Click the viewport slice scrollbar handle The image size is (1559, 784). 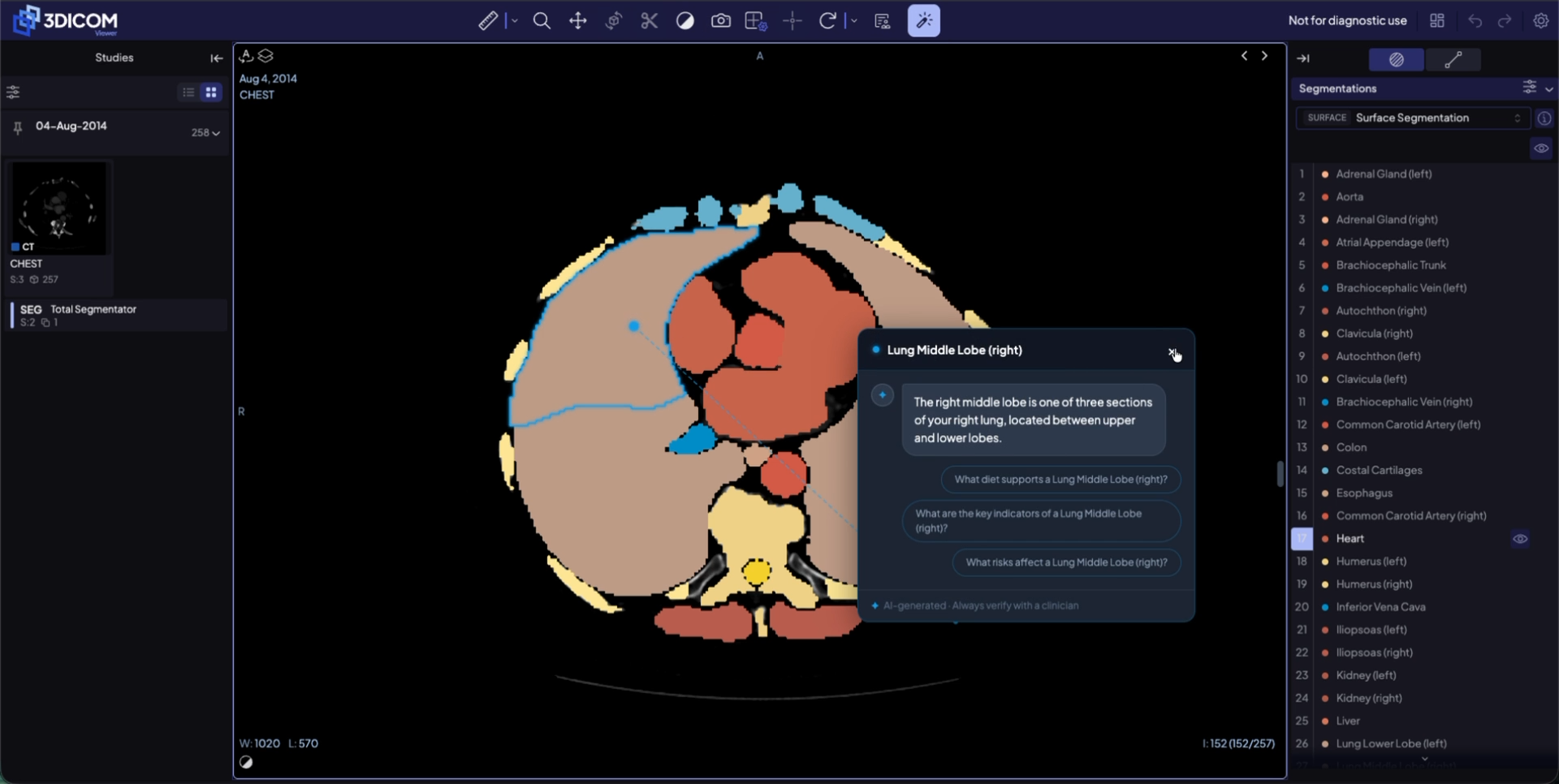pyautogui.click(x=1280, y=474)
